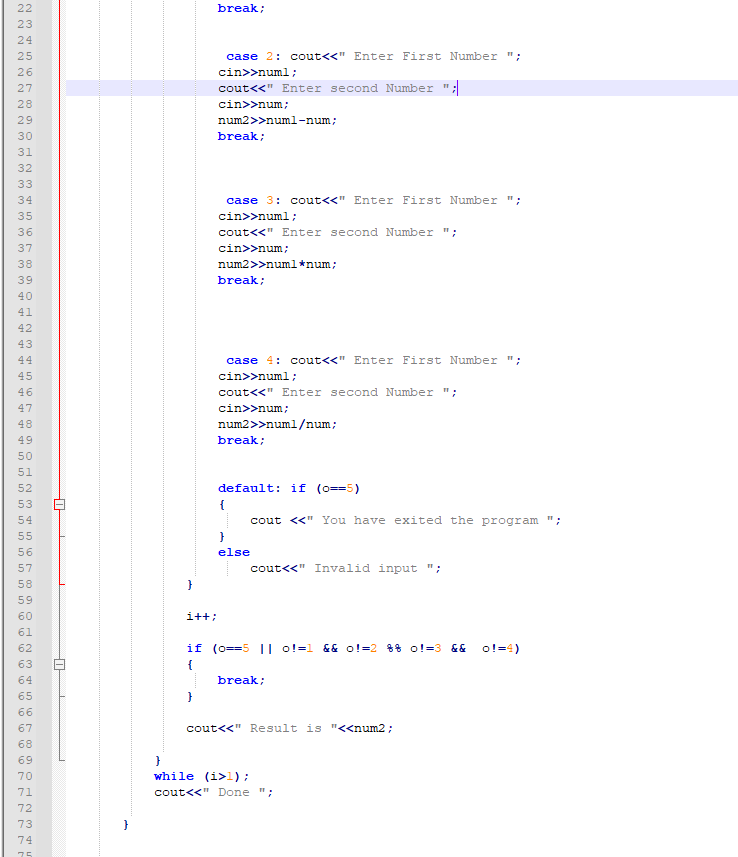Image resolution: width=738 pixels, height=857 pixels.
Task: Click the 'Invalid input' string
Action: [x=366, y=568]
